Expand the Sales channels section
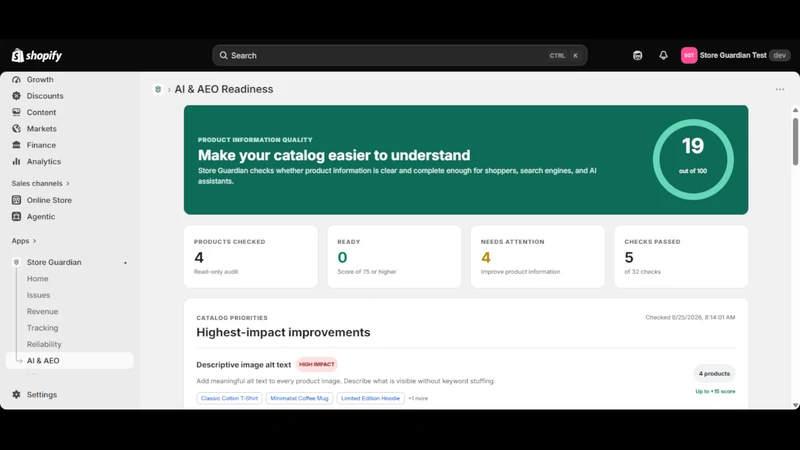Image resolution: width=800 pixels, height=450 pixels. tap(40, 183)
